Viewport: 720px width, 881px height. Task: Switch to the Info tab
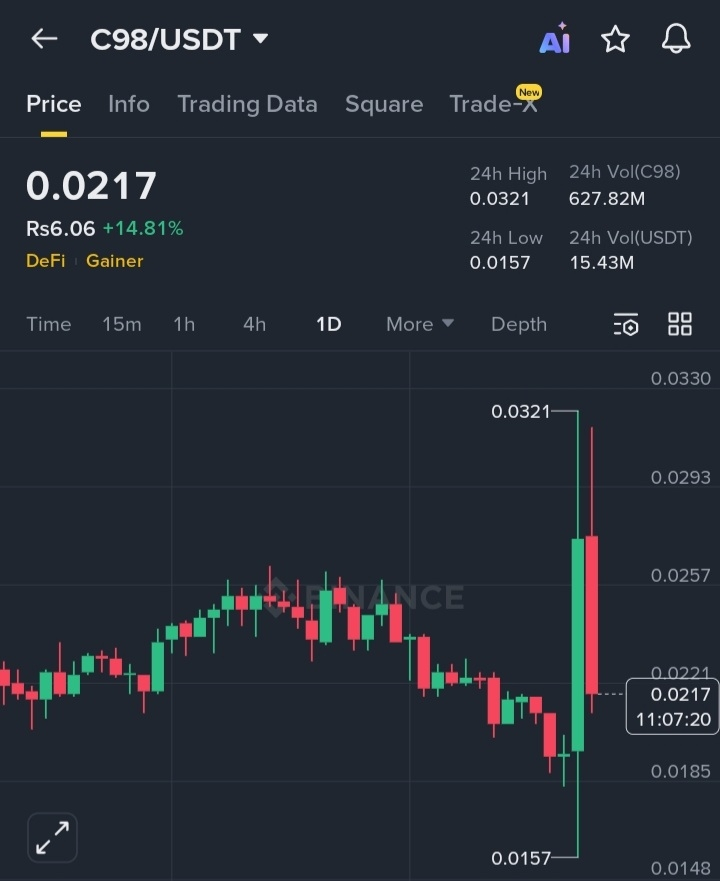coord(129,104)
